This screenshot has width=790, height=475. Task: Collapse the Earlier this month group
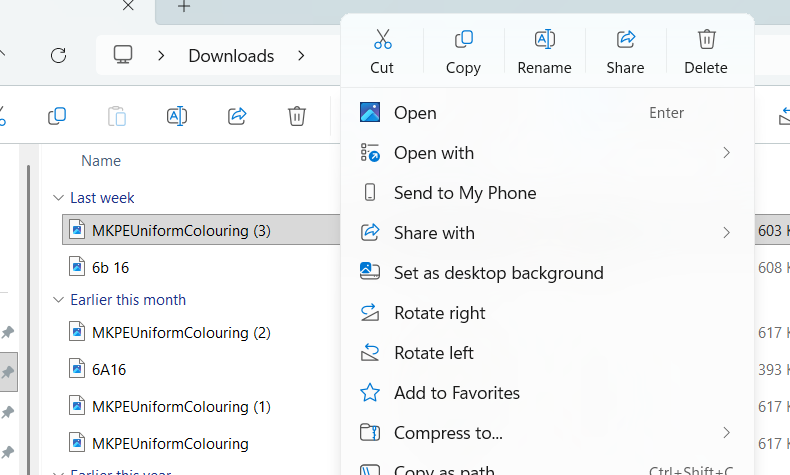point(58,300)
